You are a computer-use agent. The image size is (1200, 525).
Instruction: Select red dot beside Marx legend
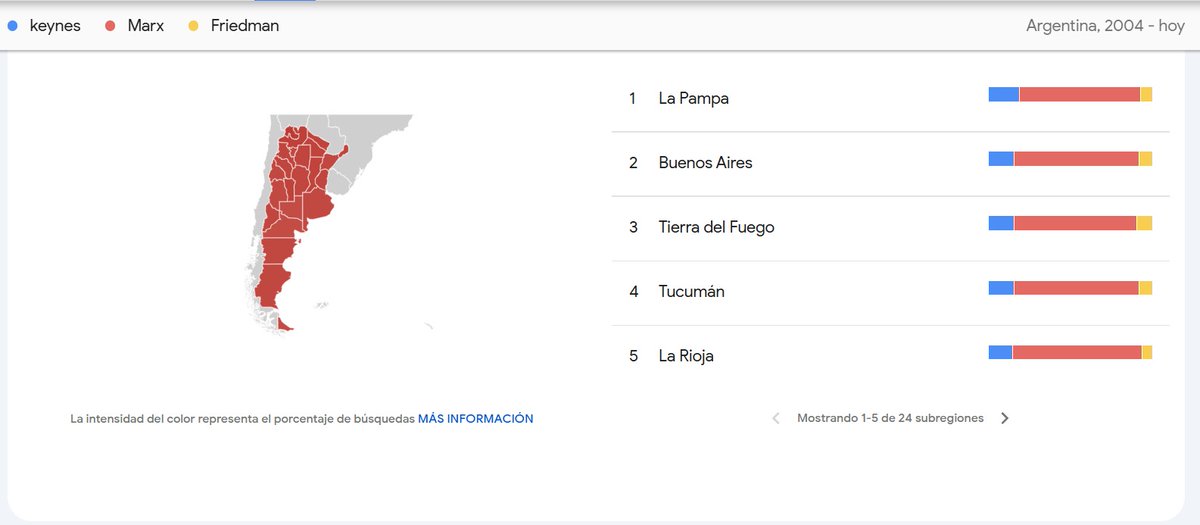point(111,26)
